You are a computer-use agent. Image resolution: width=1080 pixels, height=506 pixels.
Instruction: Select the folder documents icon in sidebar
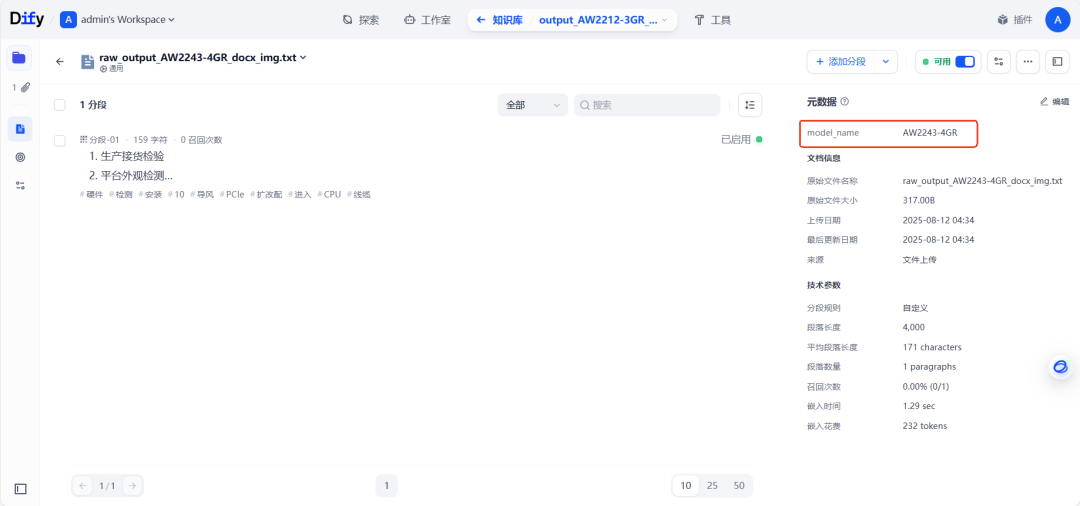coord(19,58)
